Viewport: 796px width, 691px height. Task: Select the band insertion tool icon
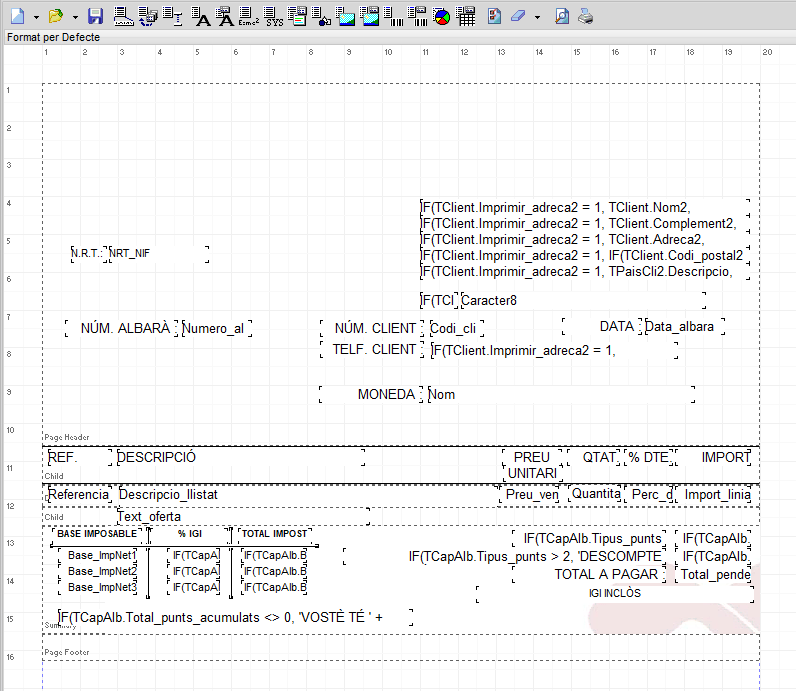[123, 16]
